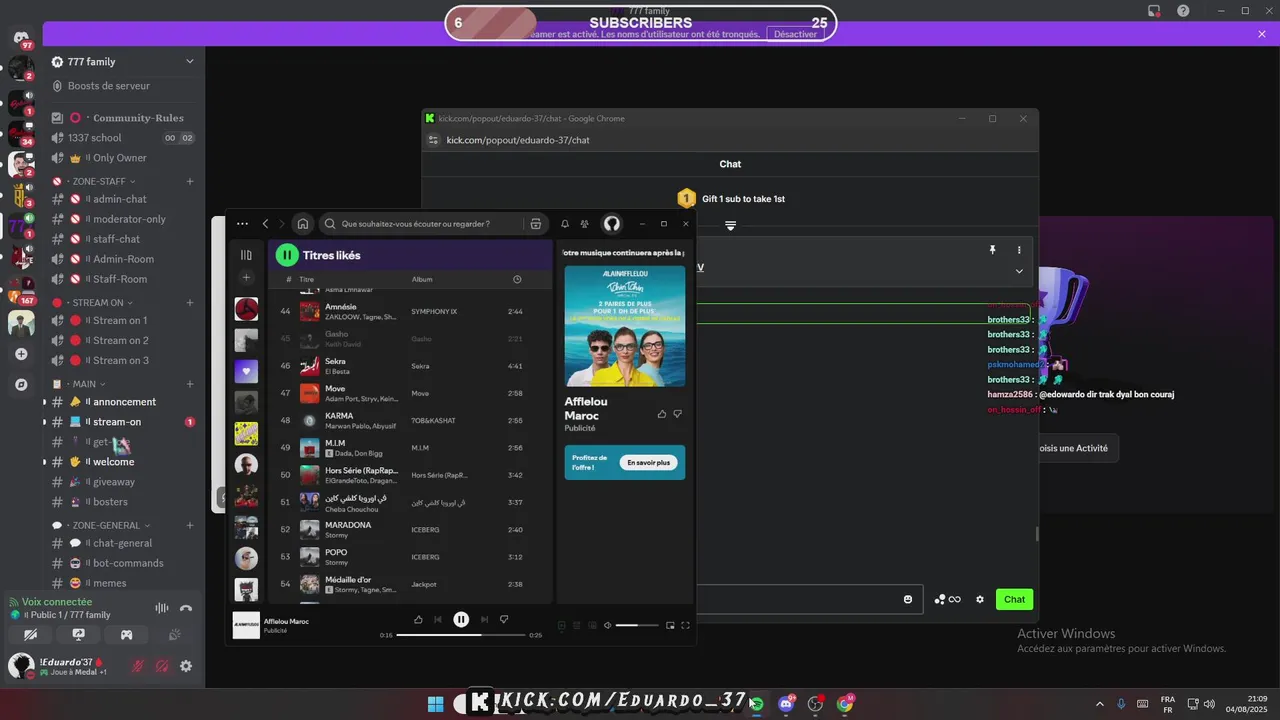
Task: Mute Spotify with speaker icon
Action: (x=607, y=626)
